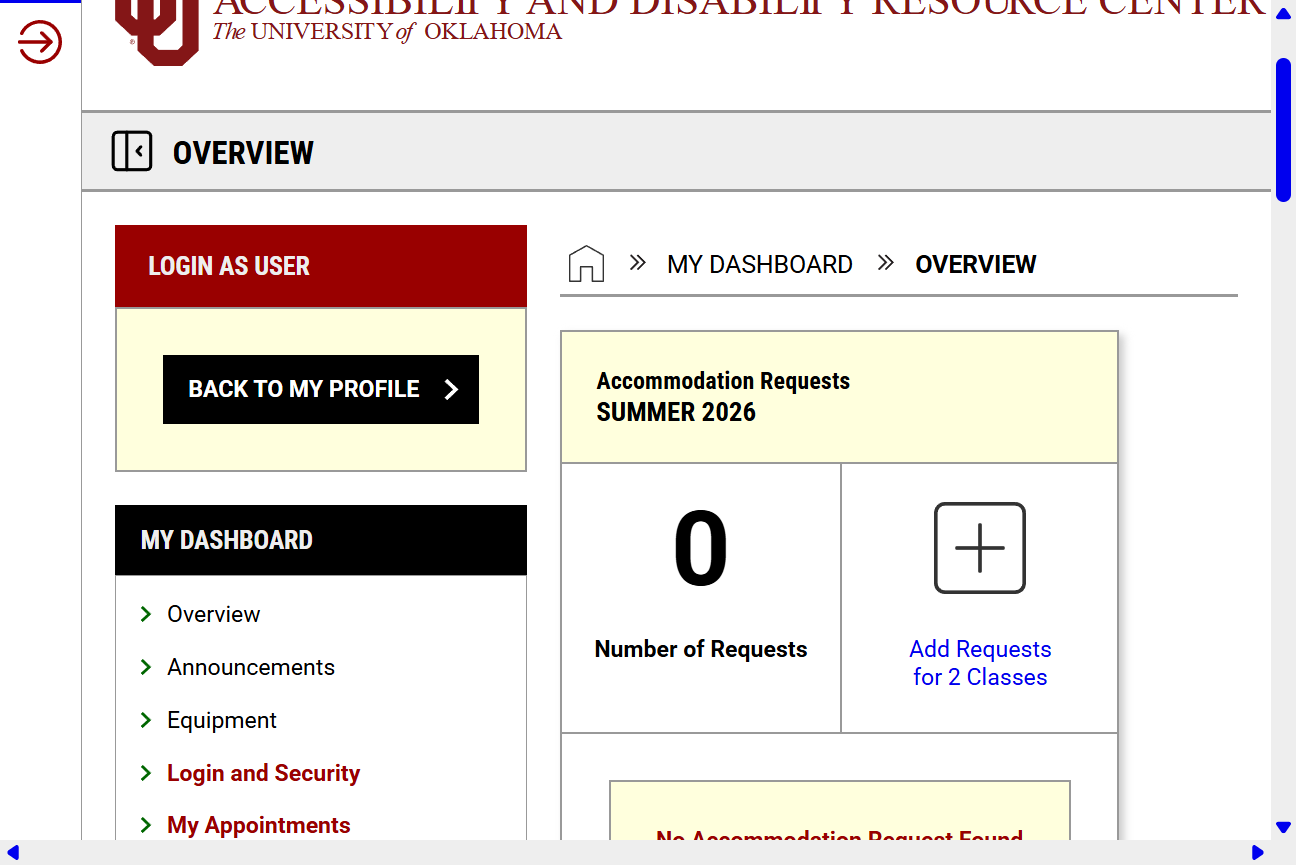This screenshot has width=1296, height=865.
Task: Click the scroll right arrow
Action: tap(1258, 852)
